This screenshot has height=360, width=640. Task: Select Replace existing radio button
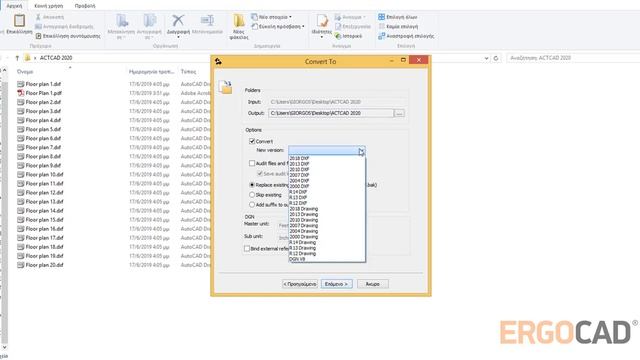252,185
